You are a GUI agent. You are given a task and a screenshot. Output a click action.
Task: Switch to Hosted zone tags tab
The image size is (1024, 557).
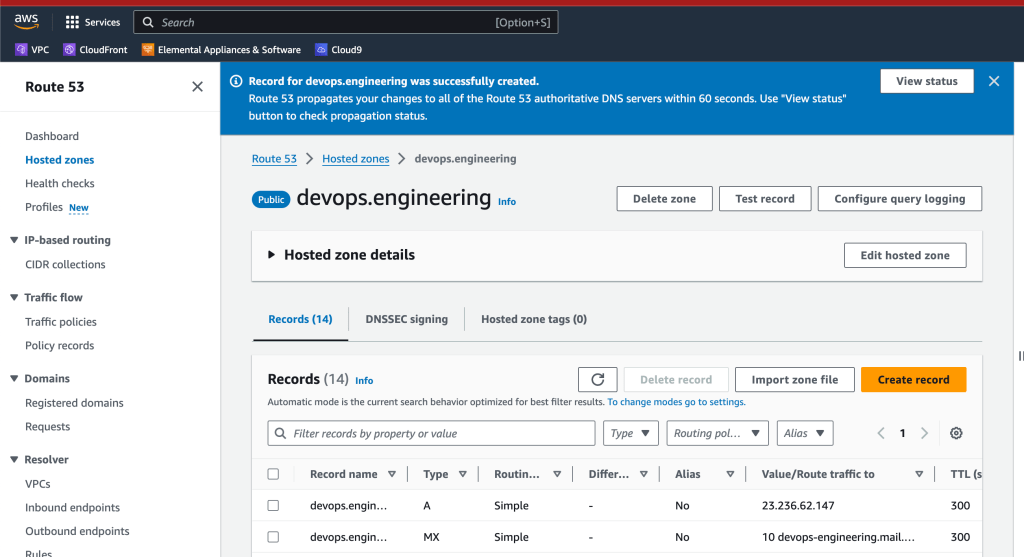pyautogui.click(x=534, y=319)
